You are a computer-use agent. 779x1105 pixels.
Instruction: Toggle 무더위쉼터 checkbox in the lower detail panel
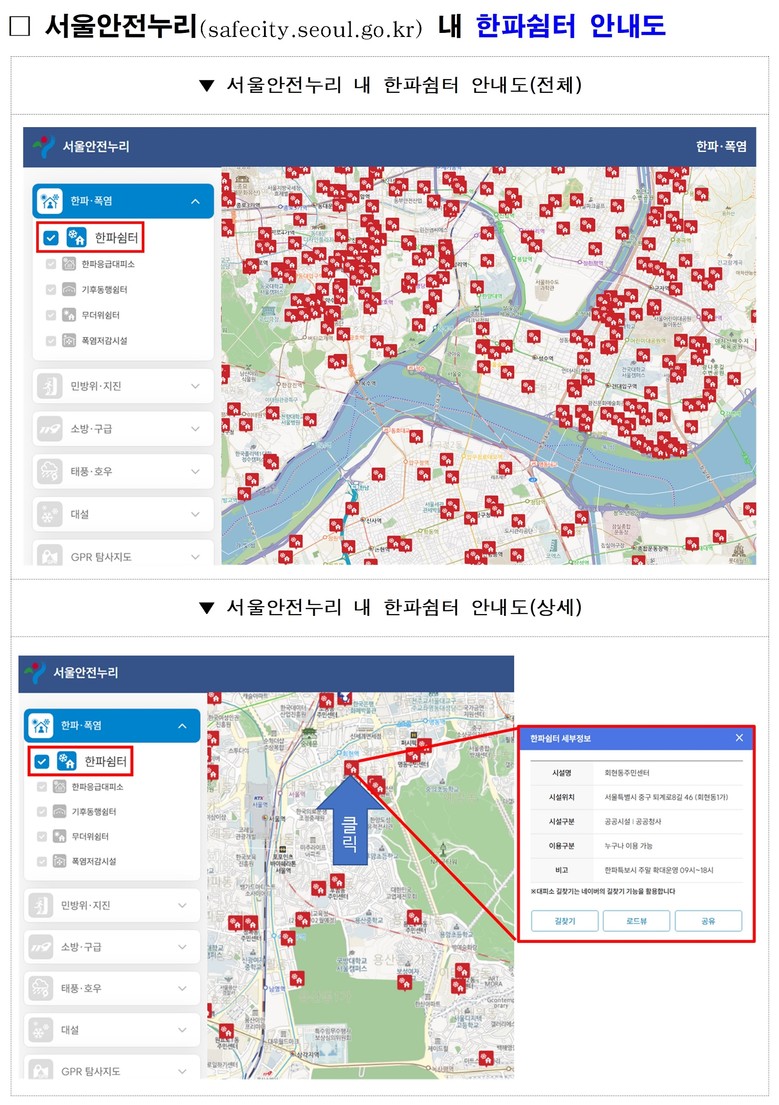click(x=42, y=836)
